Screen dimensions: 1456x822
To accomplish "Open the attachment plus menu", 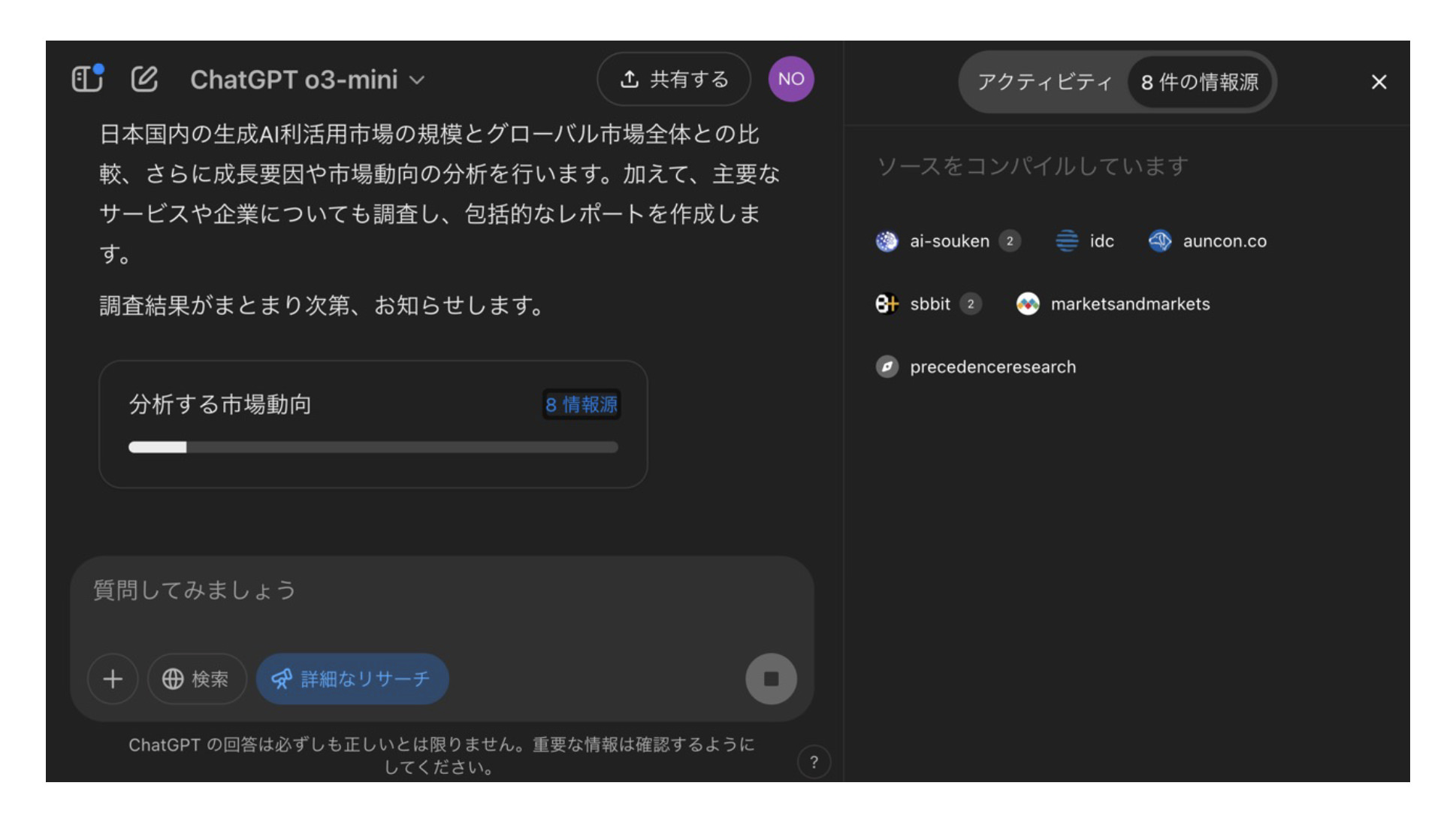I will point(113,678).
